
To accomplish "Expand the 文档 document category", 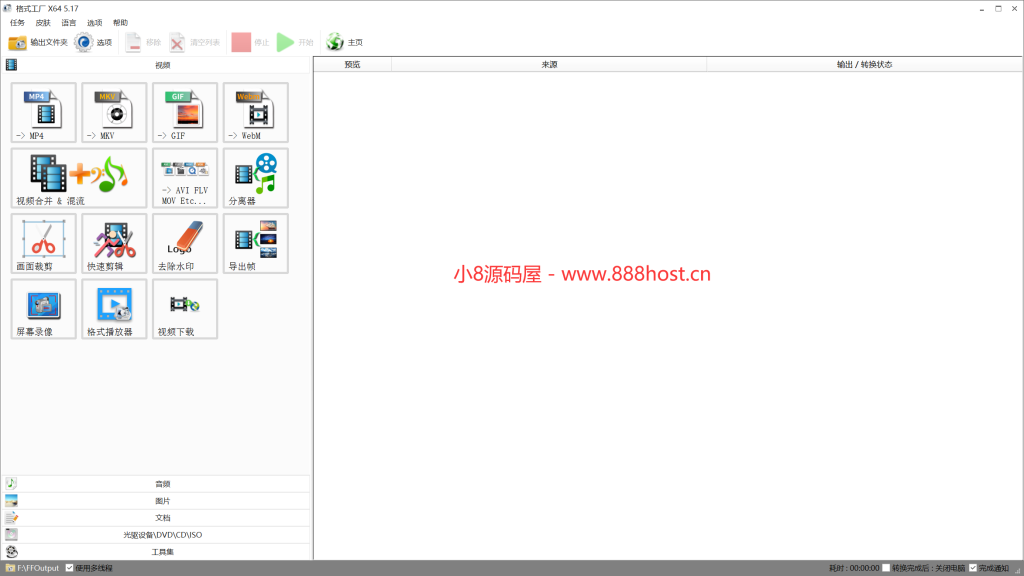I will [156, 518].
